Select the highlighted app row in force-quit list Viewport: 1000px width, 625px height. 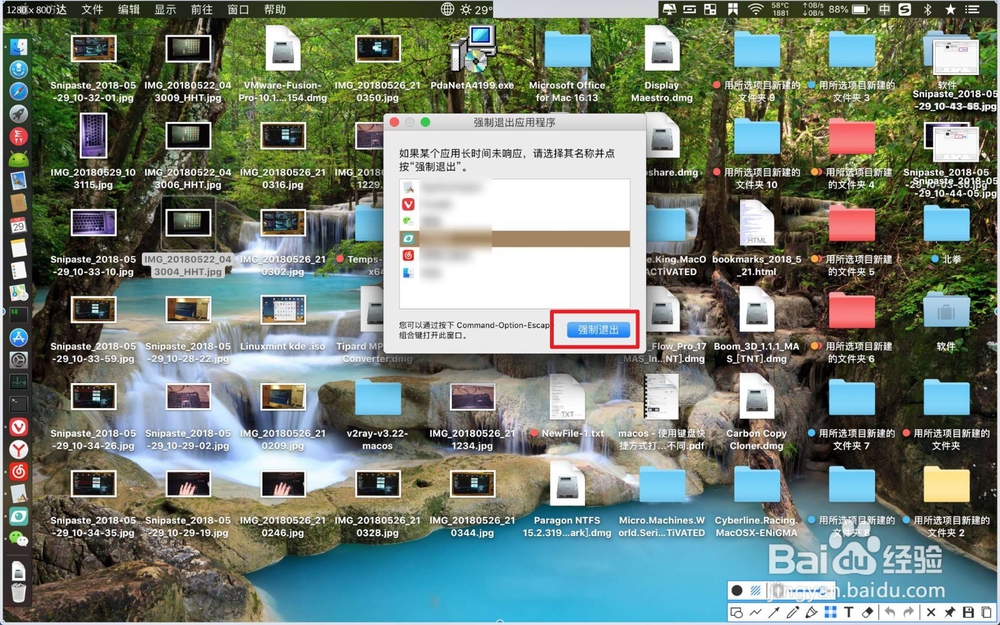pyautogui.click(x=515, y=239)
